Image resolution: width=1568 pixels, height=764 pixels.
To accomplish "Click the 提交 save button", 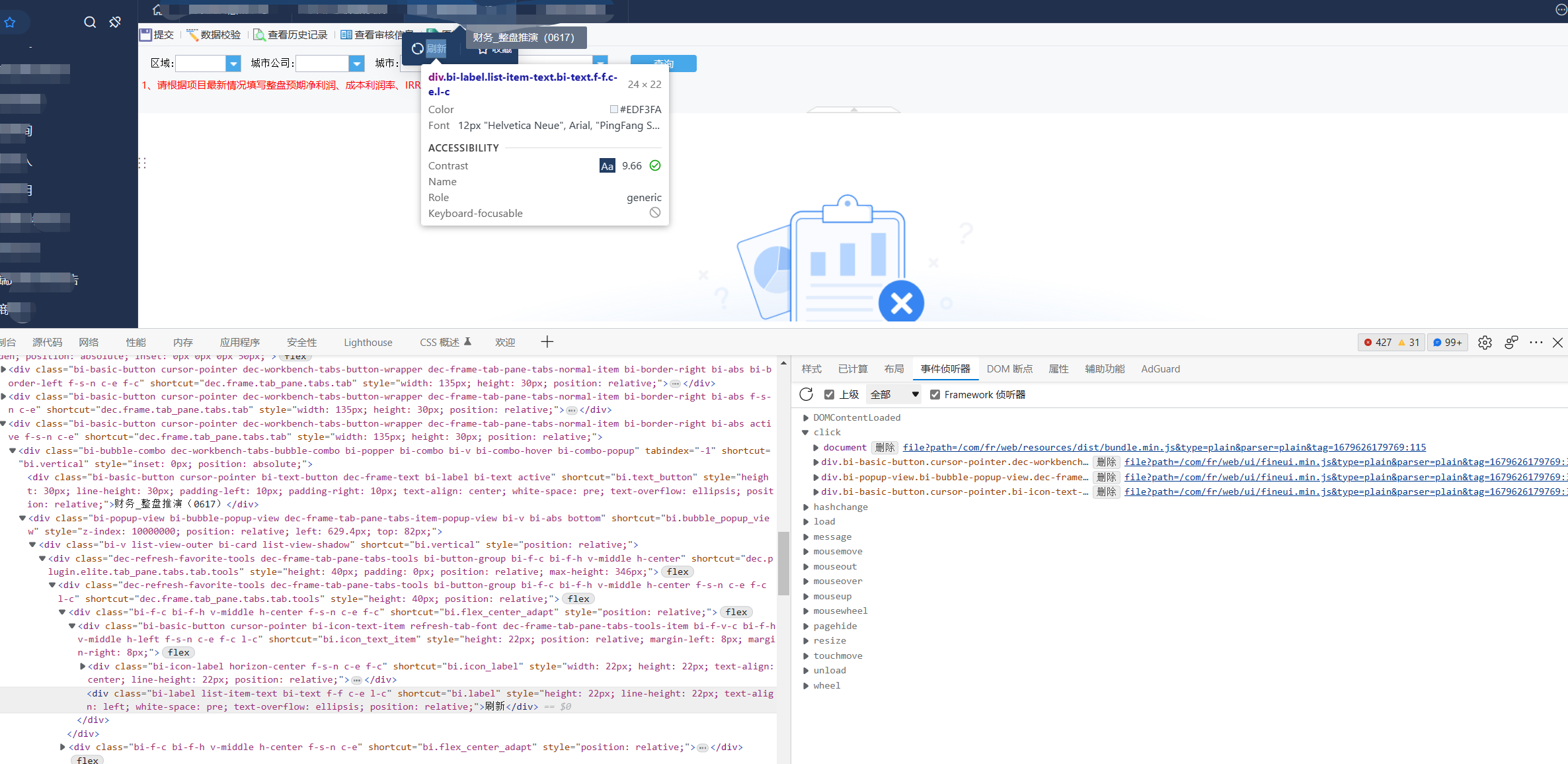I will pos(157,34).
